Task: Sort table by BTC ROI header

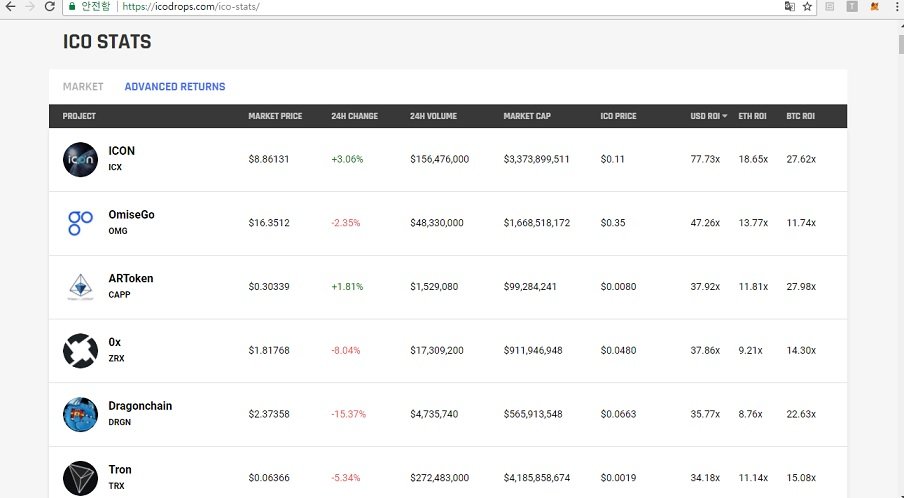Action: point(800,116)
